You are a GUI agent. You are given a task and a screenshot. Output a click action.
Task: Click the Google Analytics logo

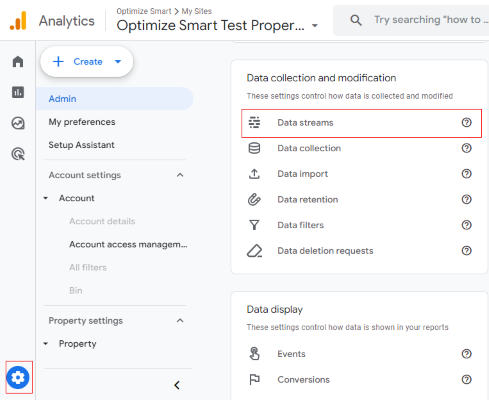tap(18, 21)
